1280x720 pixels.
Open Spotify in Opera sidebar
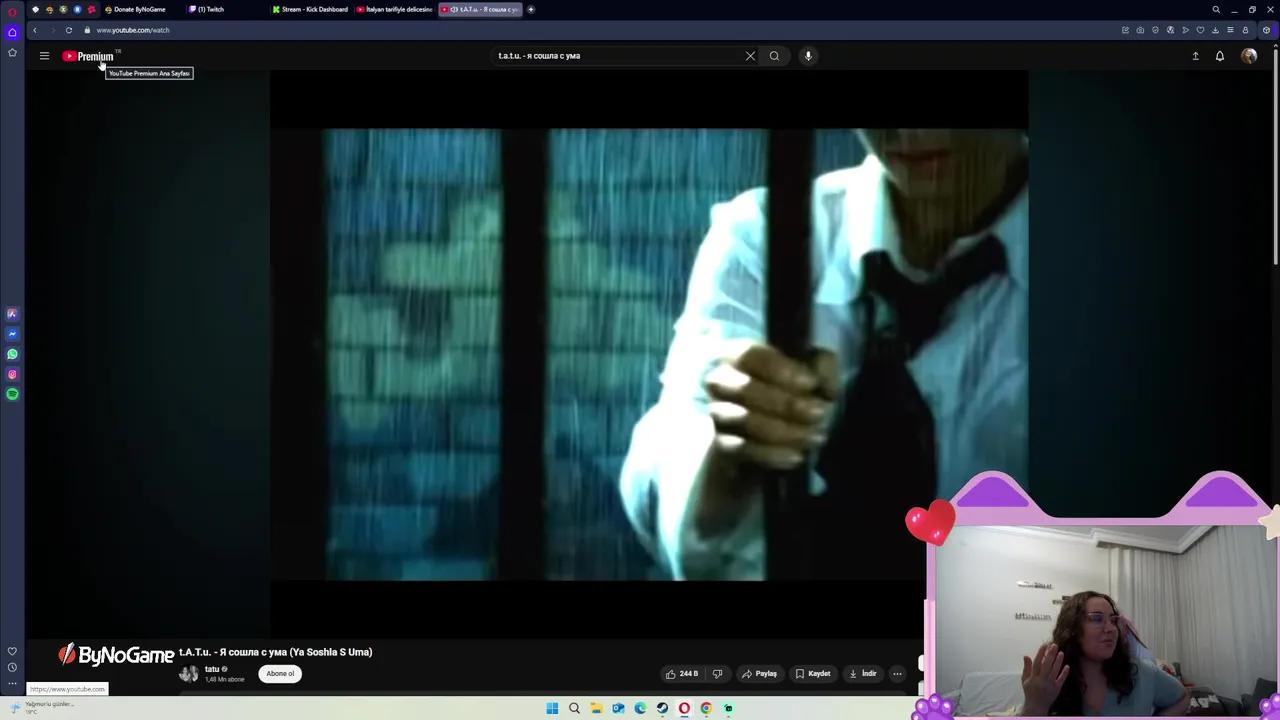click(12, 394)
